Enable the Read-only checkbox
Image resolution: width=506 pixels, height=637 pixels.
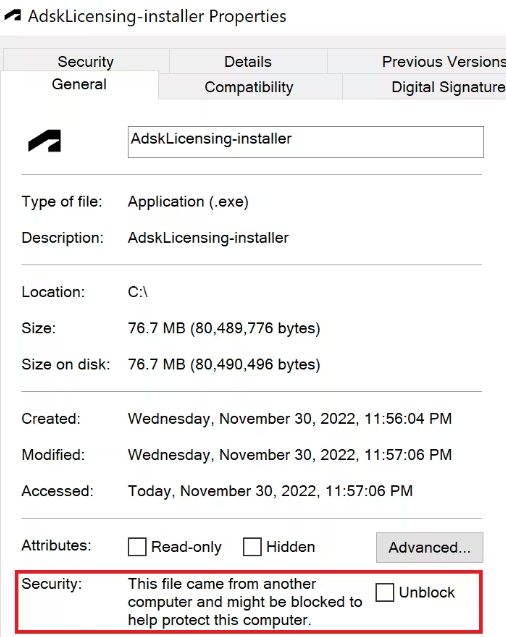tap(137, 546)
